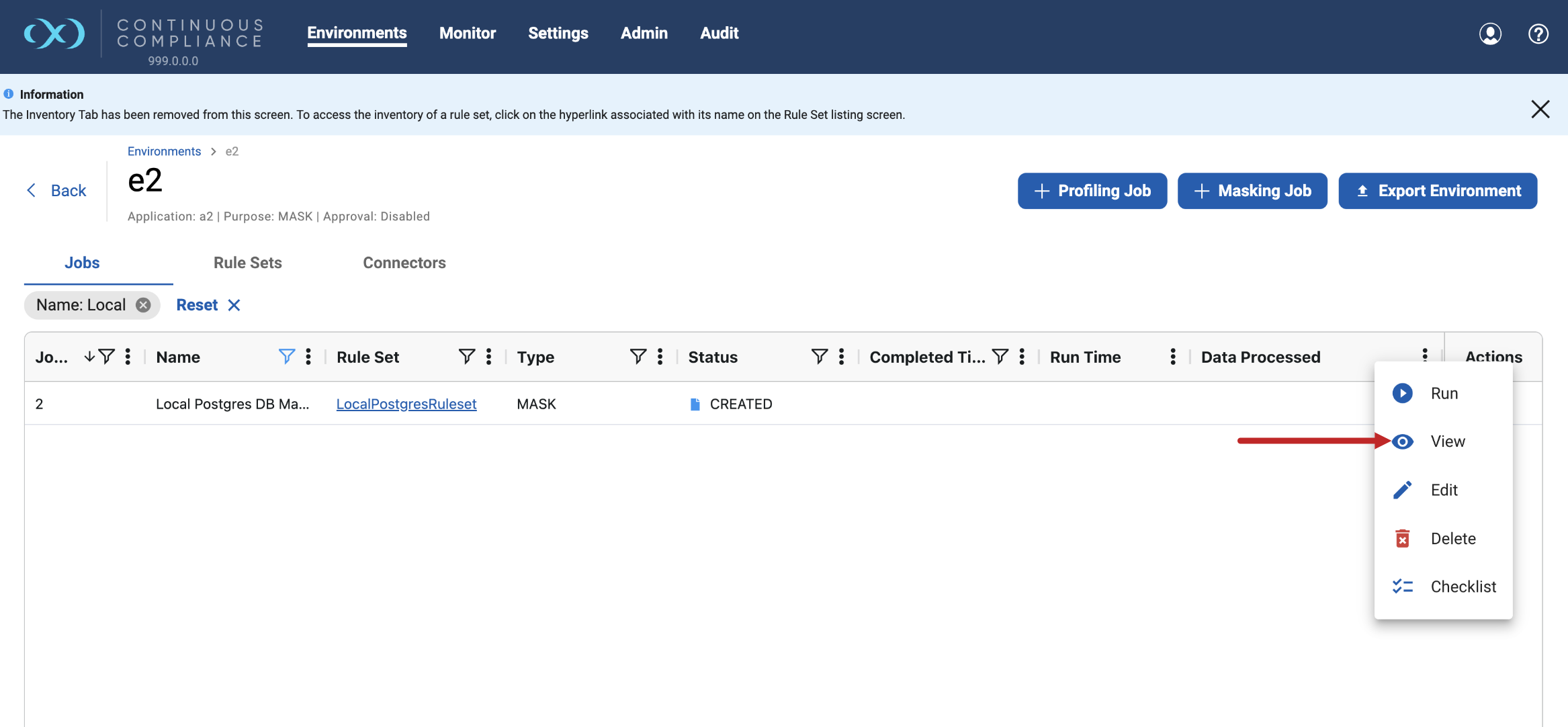Click the Masking Job button
Image resolution: width=1568 pixels, height=727 pixels.
(1252, 191)
